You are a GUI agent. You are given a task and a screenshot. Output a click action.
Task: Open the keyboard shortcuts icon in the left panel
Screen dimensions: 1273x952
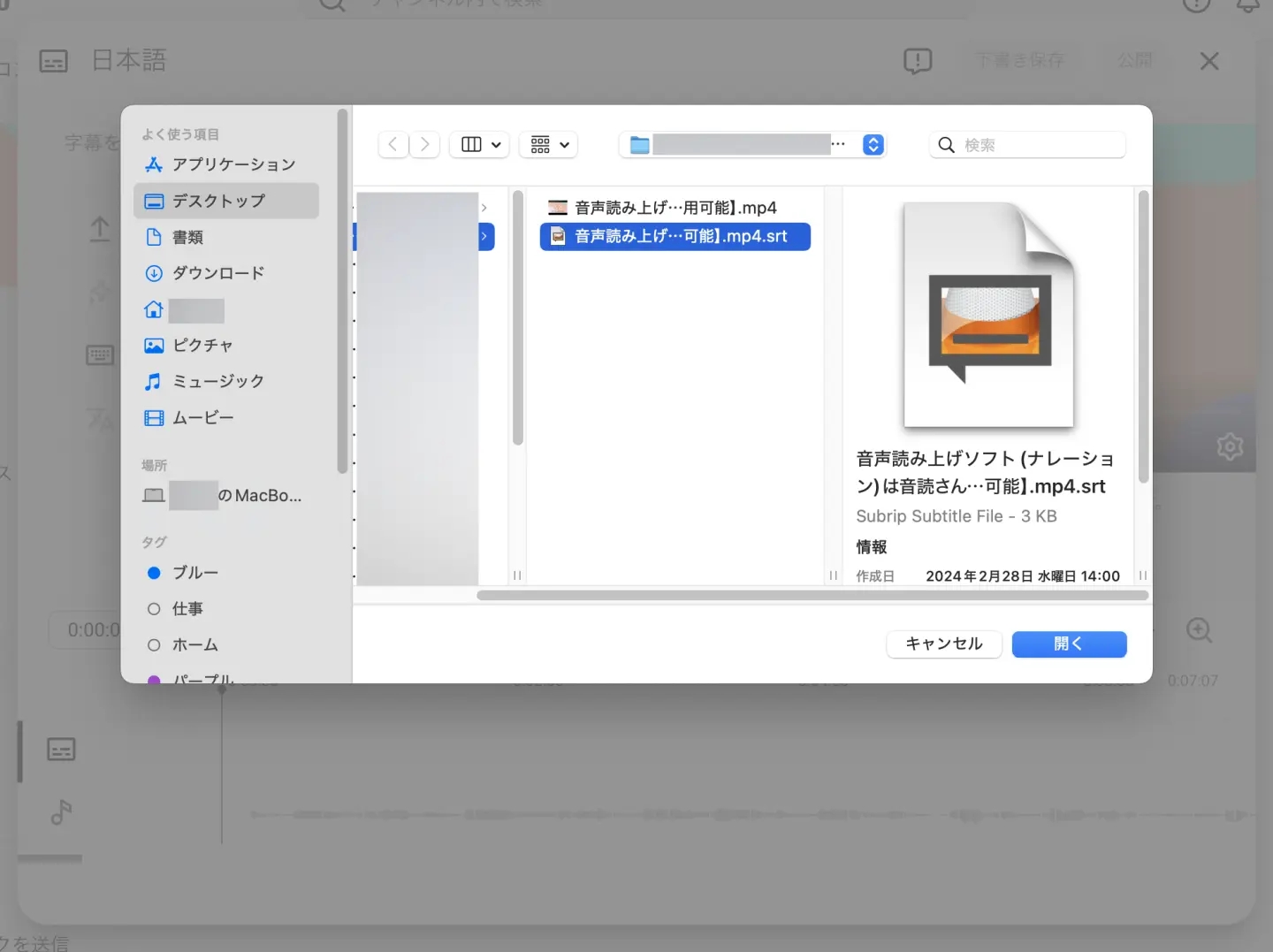click(100, 354)
